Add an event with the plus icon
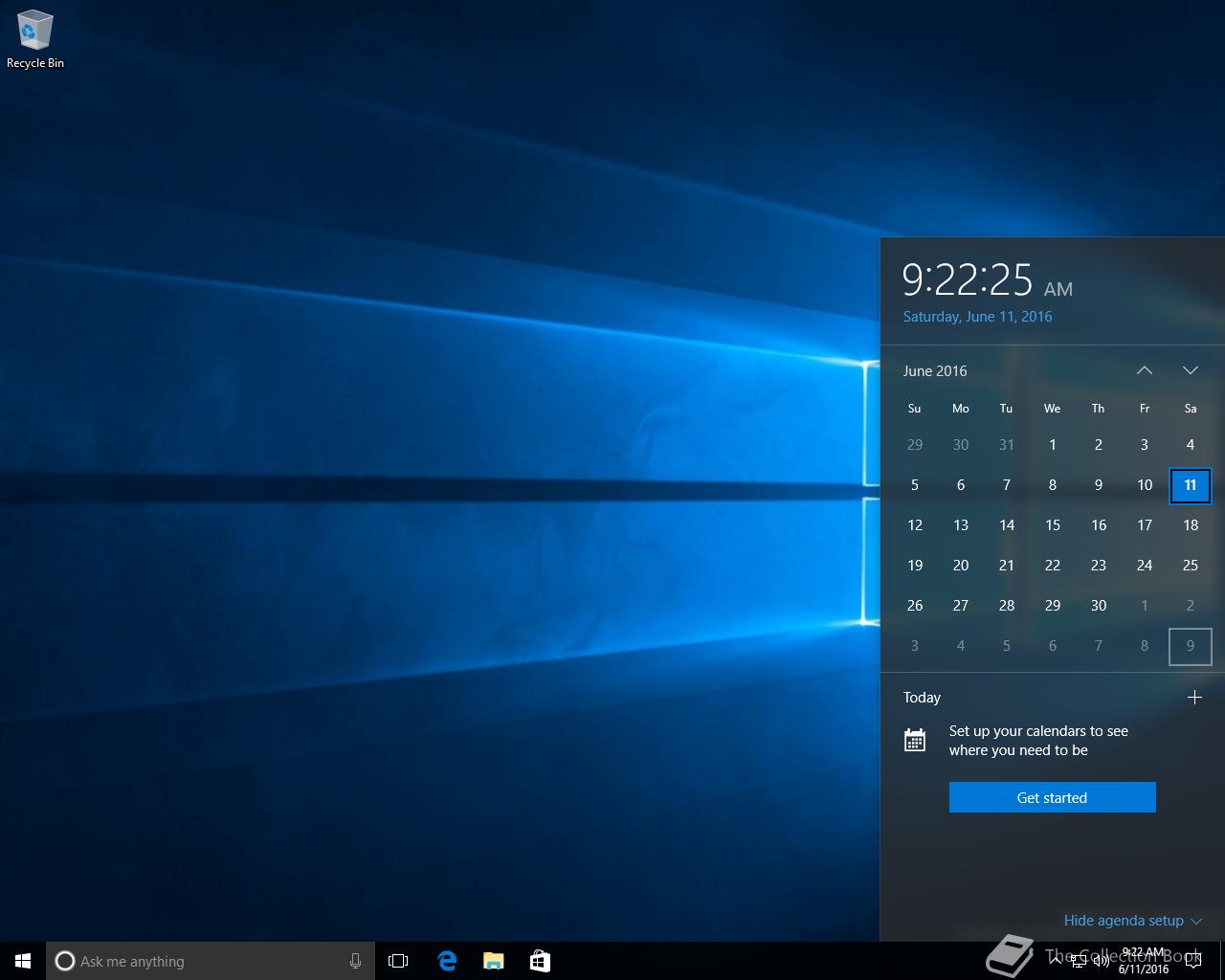 pos(1194,698)
